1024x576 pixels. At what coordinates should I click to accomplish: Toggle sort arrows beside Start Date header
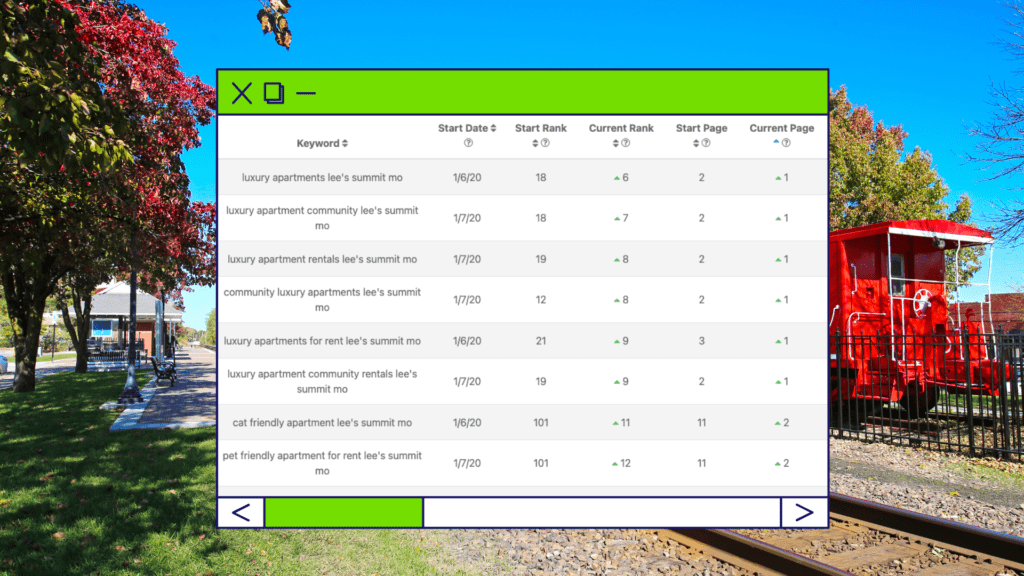coord(493,129)
